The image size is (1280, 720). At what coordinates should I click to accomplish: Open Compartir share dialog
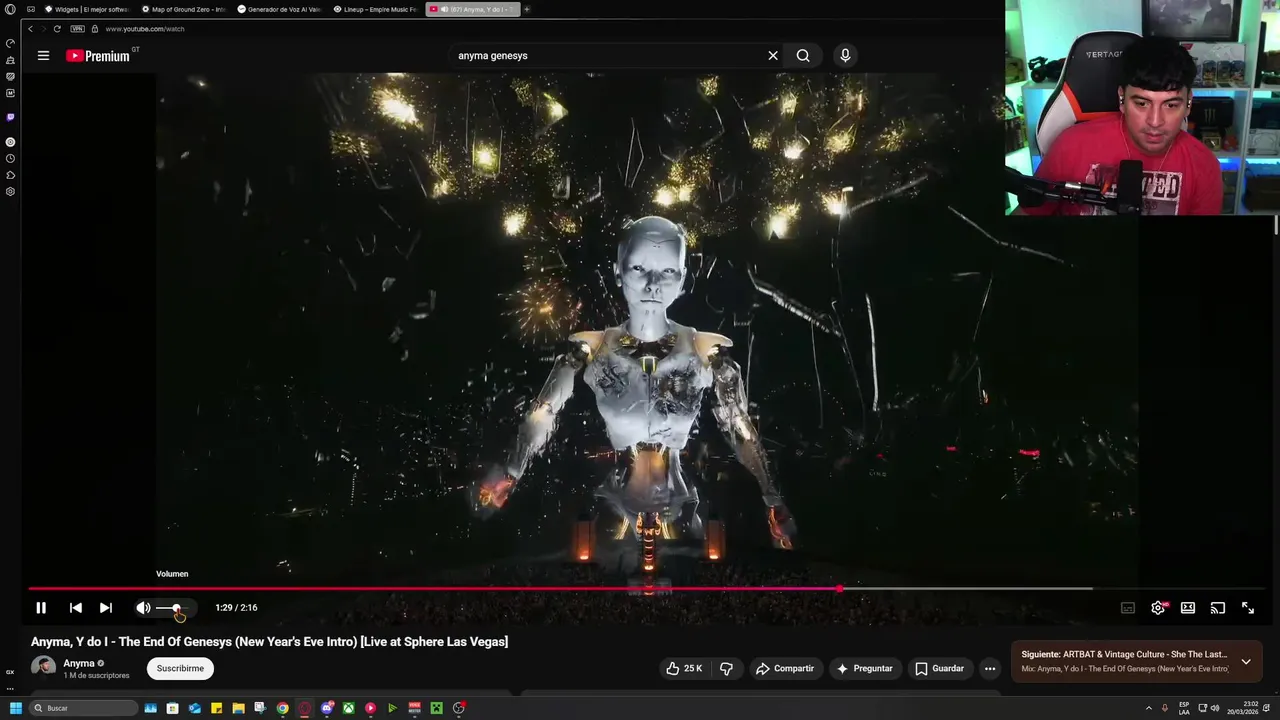point(785,668)
